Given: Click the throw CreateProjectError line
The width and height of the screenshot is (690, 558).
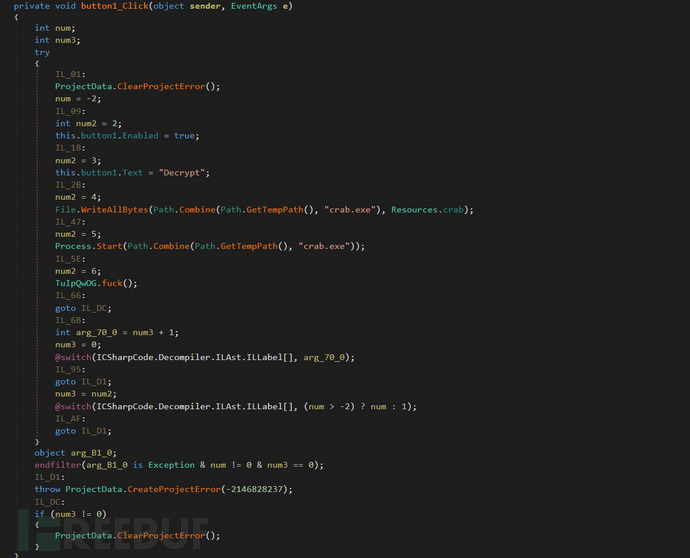Looking at the screenshot, I should (164, 489).
